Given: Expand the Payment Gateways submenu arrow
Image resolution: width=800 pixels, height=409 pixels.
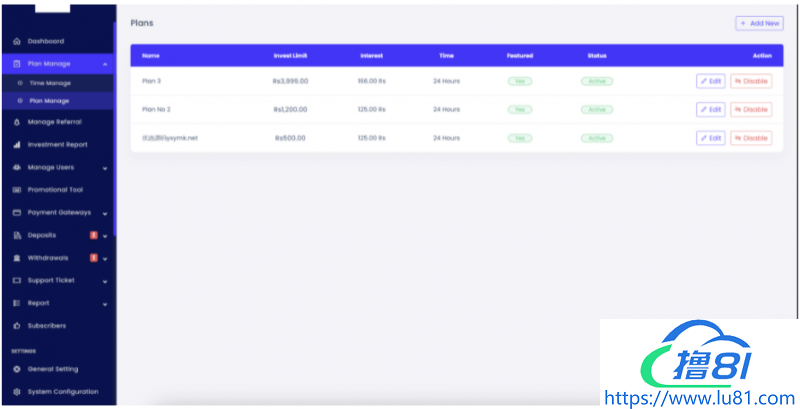Looking at the screenshot, I should (105, 213).
